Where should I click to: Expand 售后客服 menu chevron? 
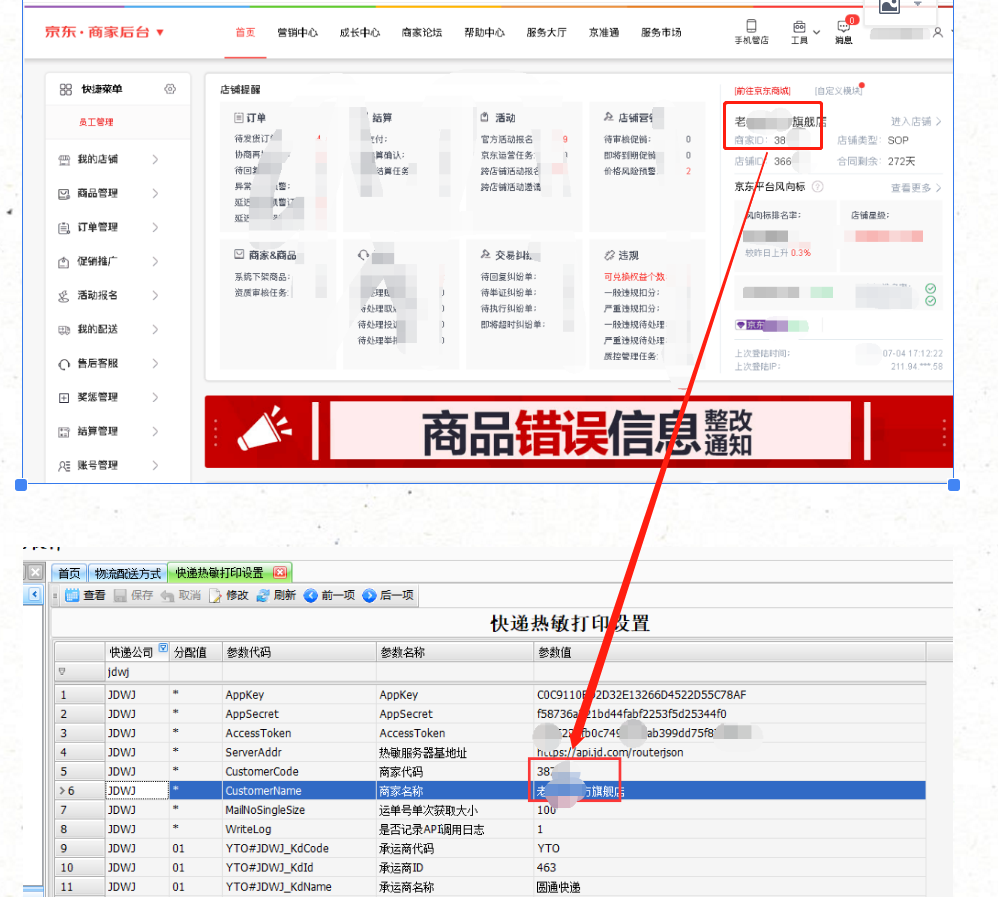(x=155, y=364)
